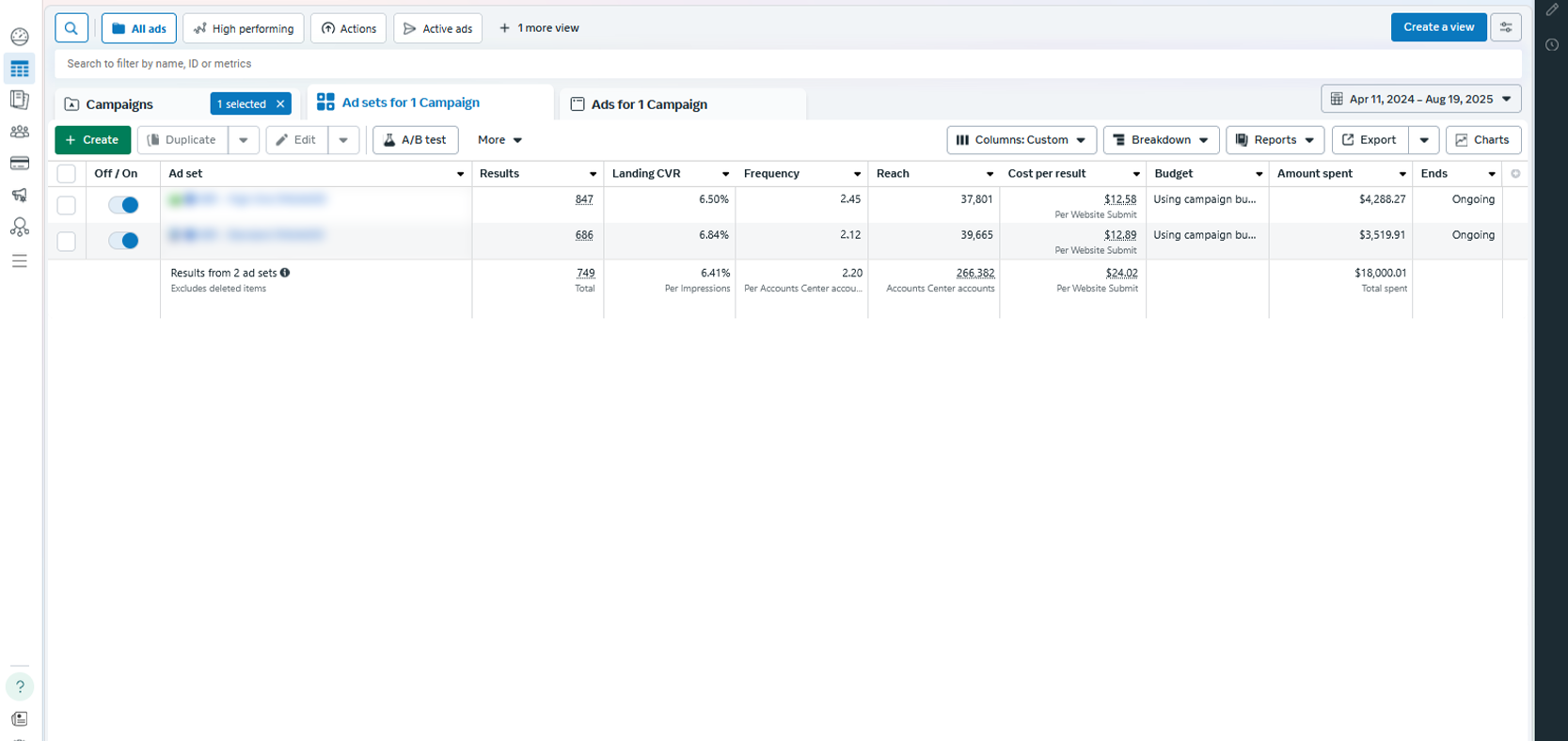The image size is (1568, 741).
Task: Switch to the Campaigns tab
Action: click(x=119, y=104)
